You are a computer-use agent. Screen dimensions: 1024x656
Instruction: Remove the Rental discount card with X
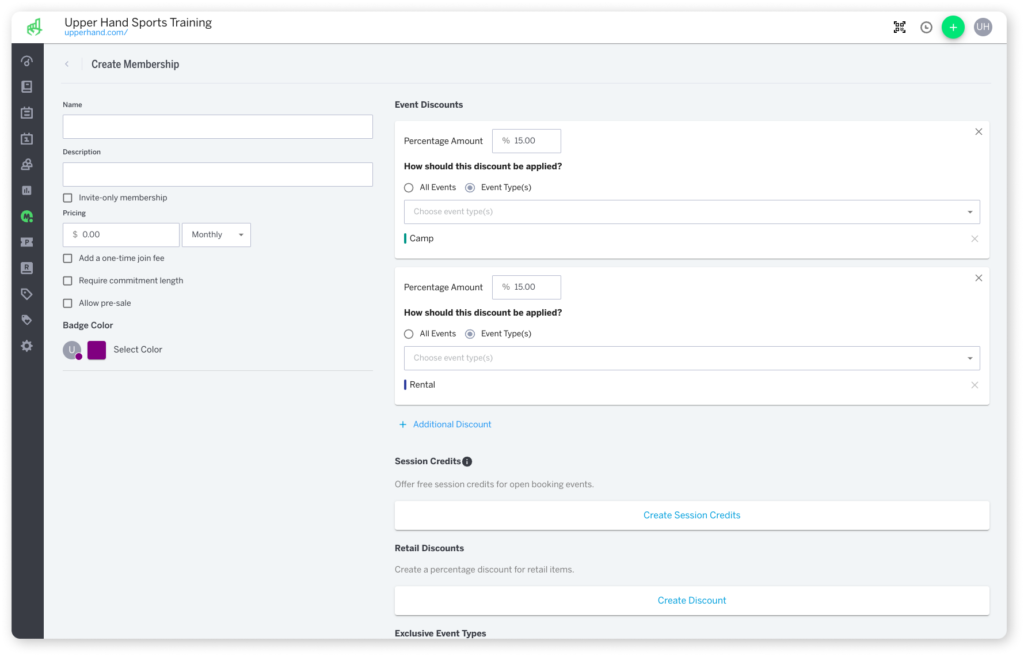click(978, 278)
